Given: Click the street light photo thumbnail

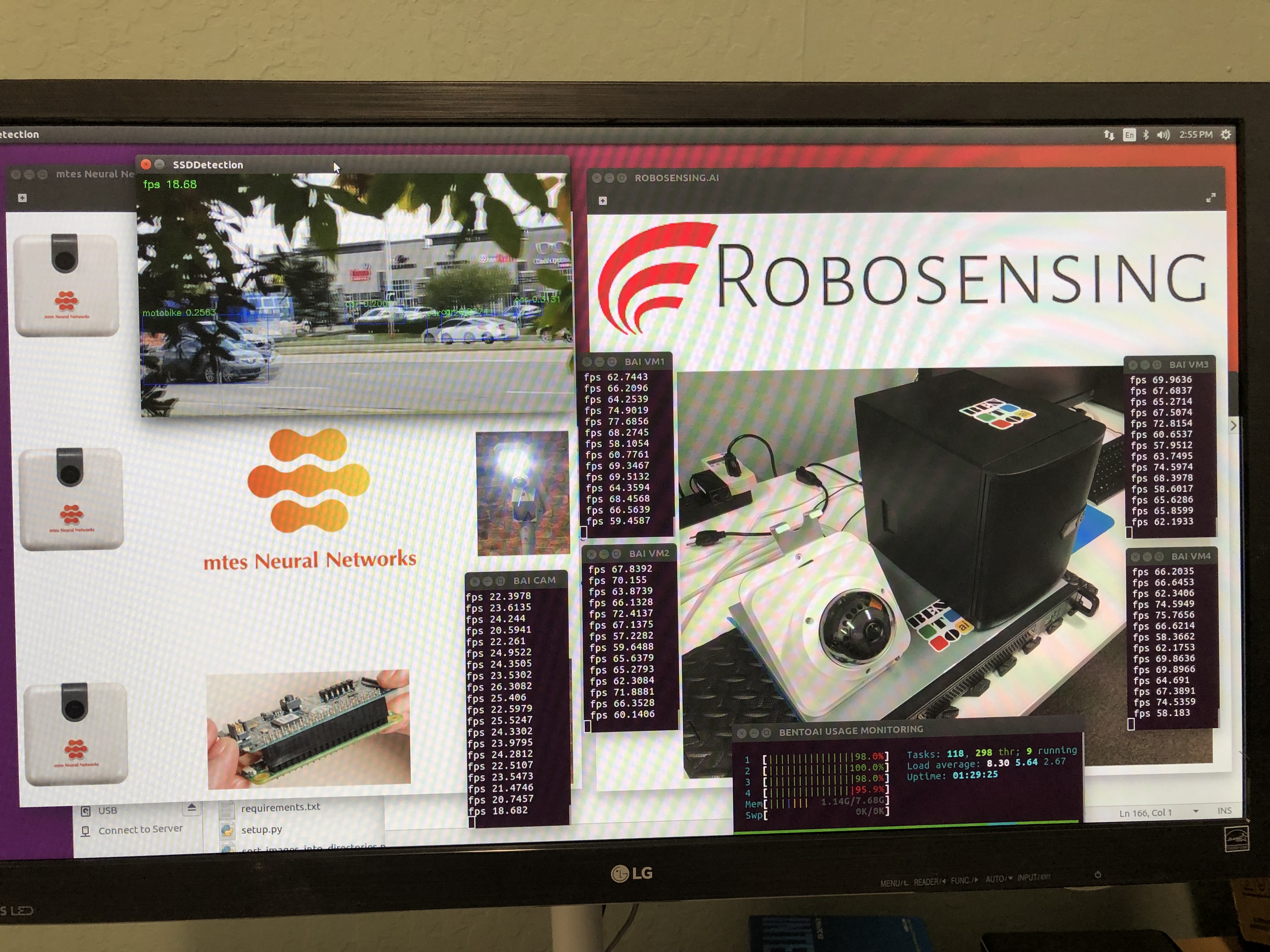Looking at the screenshot, I should click(x=523, y=494).
